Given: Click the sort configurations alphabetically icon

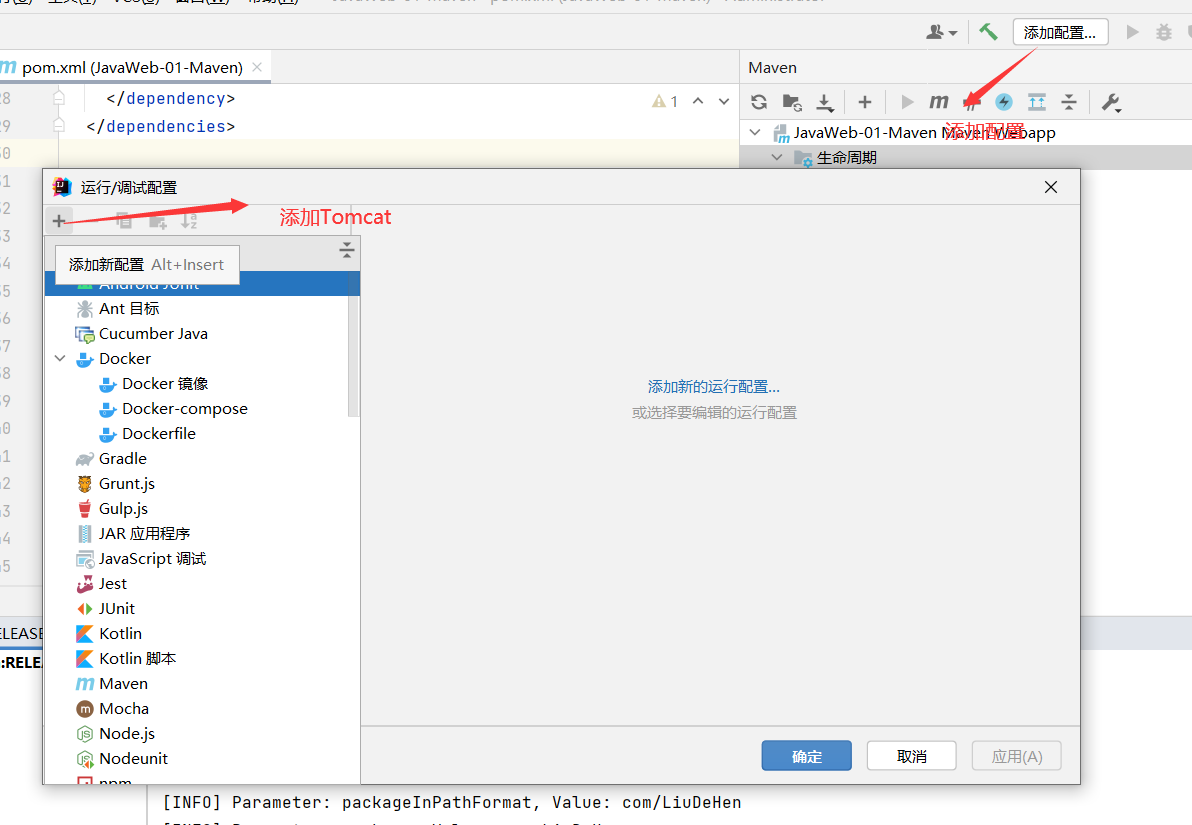Looking at the screenshot, I should (189, 221).
